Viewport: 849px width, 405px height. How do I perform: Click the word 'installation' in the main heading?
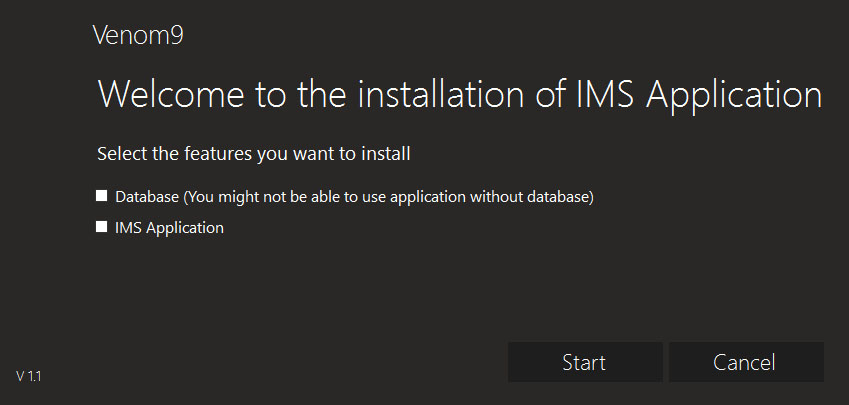tap(441, 94)
